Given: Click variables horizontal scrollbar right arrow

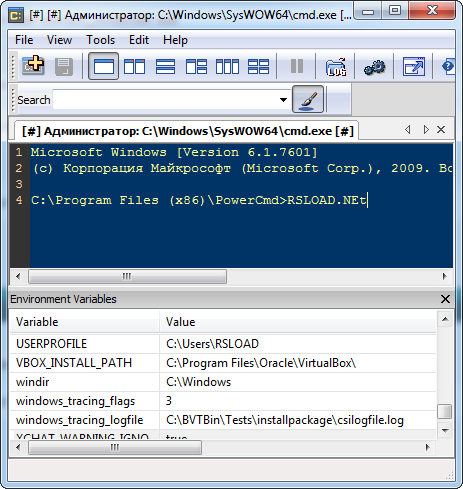Looking at the screenshot, I should [428, 447].
